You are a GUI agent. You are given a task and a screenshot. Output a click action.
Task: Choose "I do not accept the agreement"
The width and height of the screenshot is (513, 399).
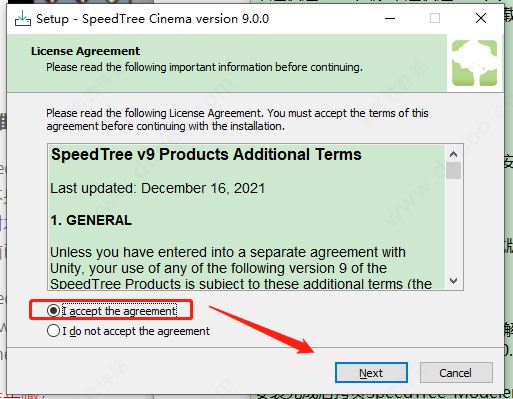53,331
